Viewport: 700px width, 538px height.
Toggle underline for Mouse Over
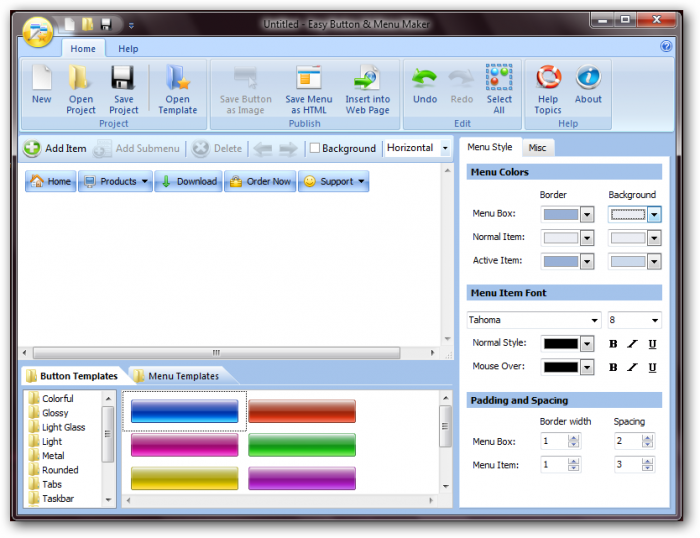click(x=652, y=367)
